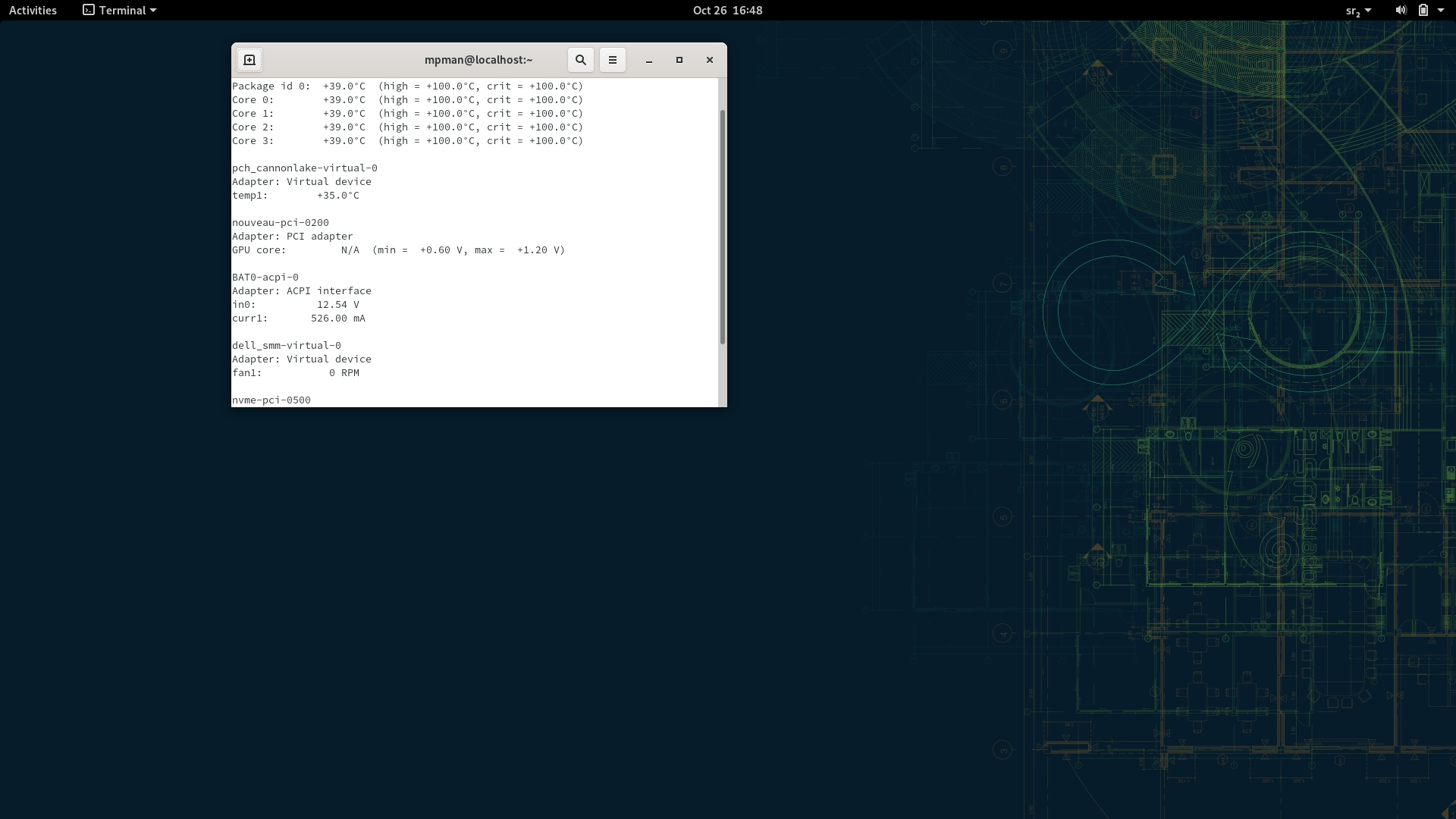
Task: Minimize the terminal window
Action: [649, 60]
